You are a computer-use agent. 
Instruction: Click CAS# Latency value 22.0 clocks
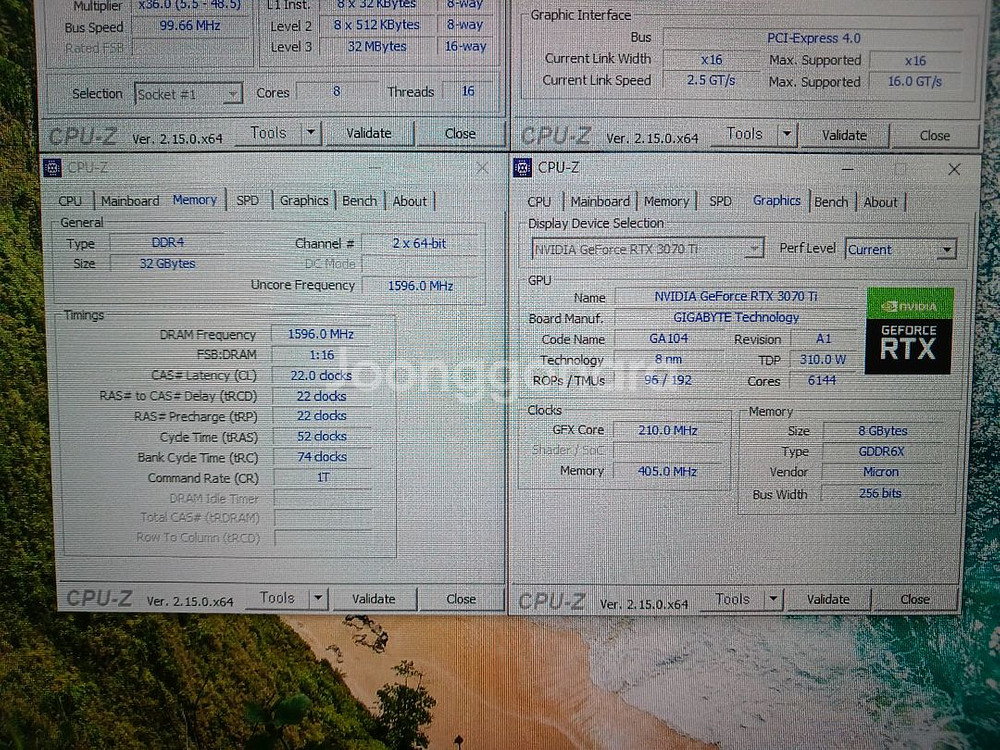click(x=321, y=376)
